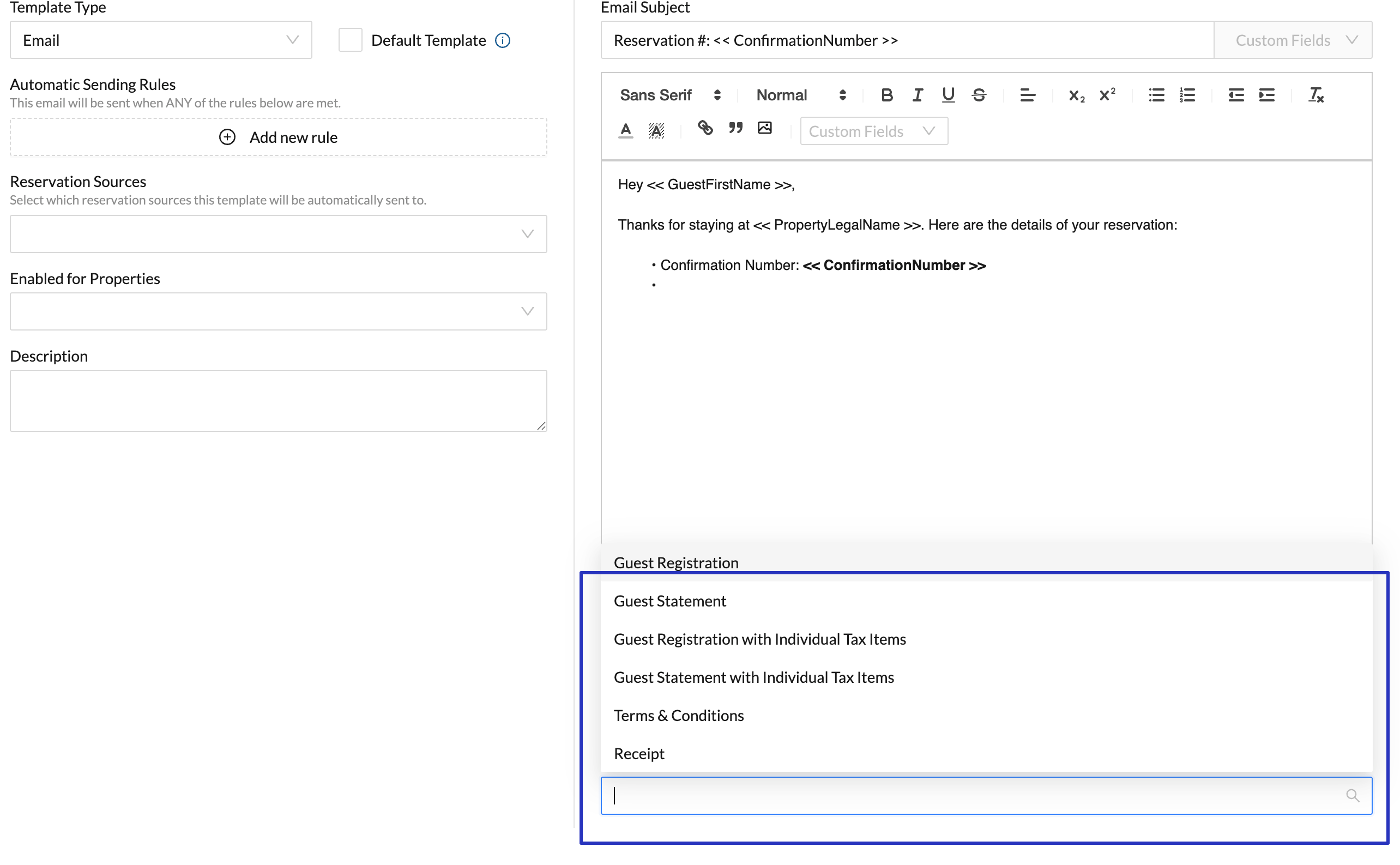Open the Template Type Email dropdown
Image resolution: width=1400 pixels, height=865 pixels.
161,40
